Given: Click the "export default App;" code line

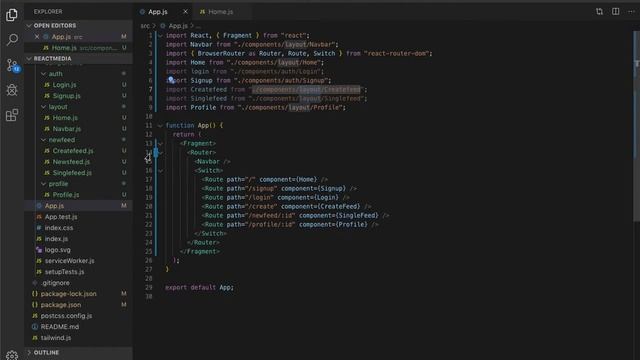Looking at the screenshot, I should click(199, 287).
